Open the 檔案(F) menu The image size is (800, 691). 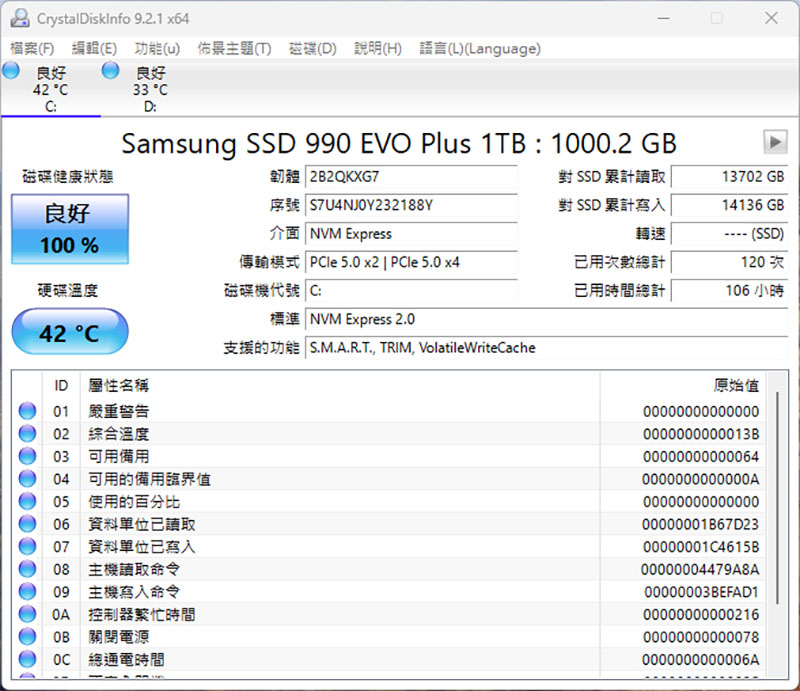32,48
